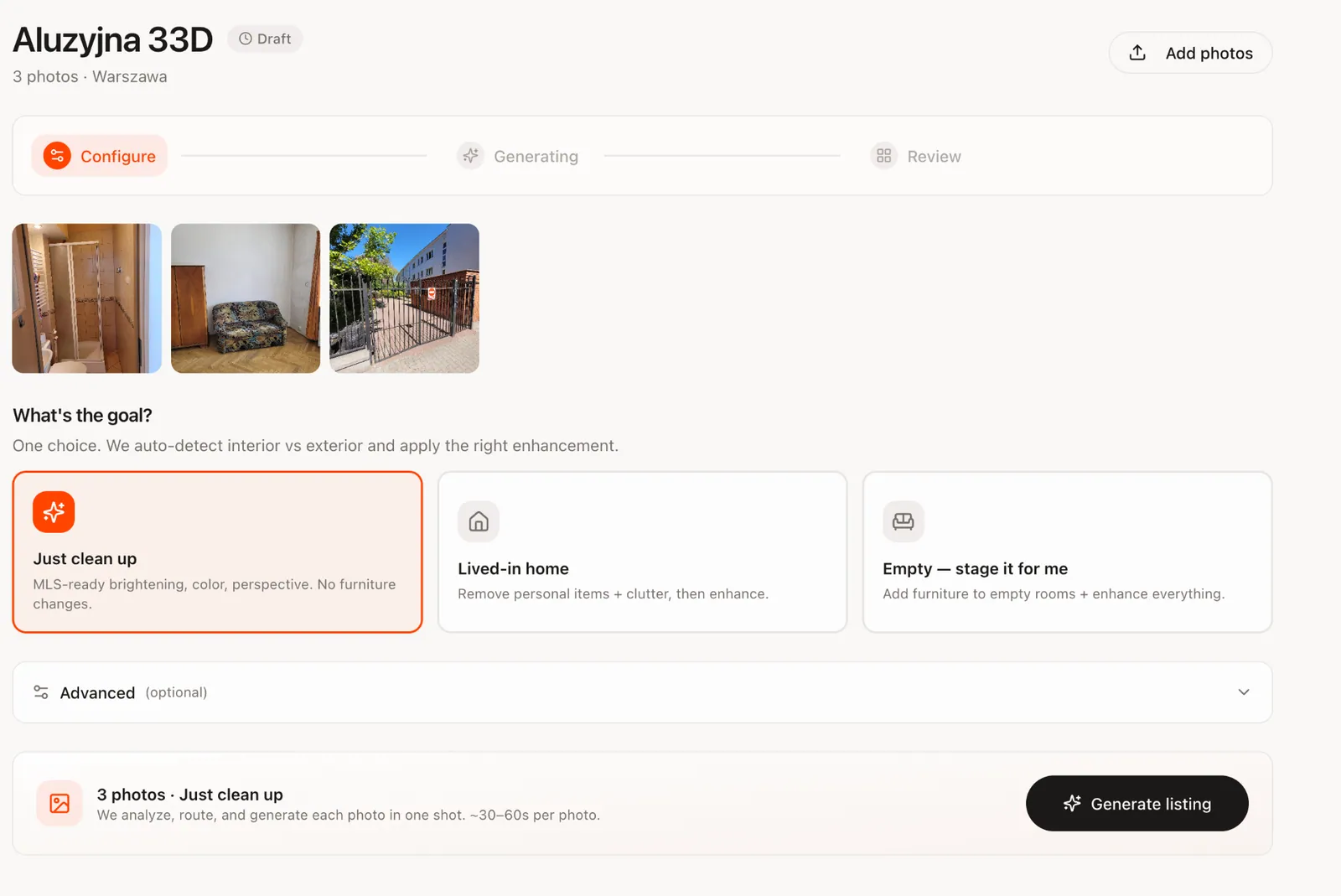This screenshot has width=1341, height=896.
Task: Select the Just clean up goal
Action: pos(217,552)
